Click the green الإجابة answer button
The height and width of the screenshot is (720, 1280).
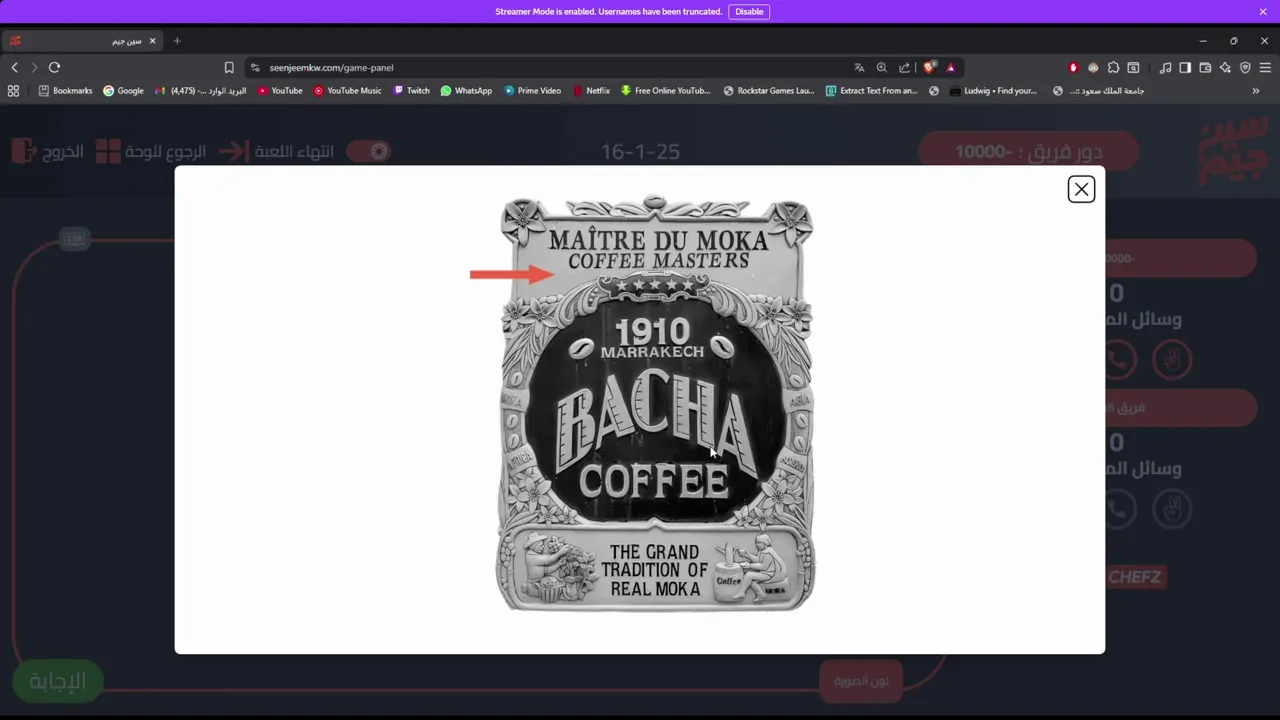(x=57, y=682)
